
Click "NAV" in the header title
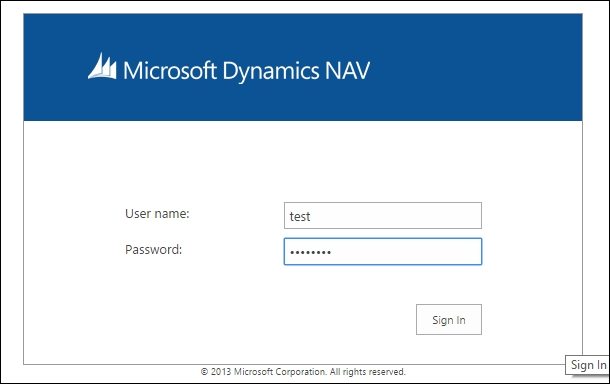(x=347, y=70)
